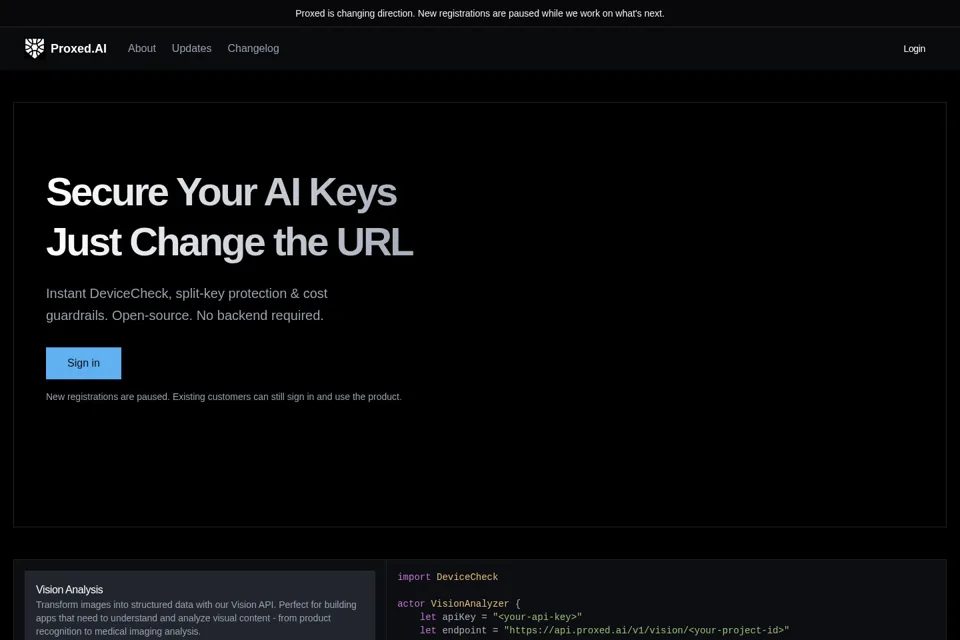Click the 'Existing customers can still sign in' note
The width and height of the screenshot is (960, 640).
223,397
